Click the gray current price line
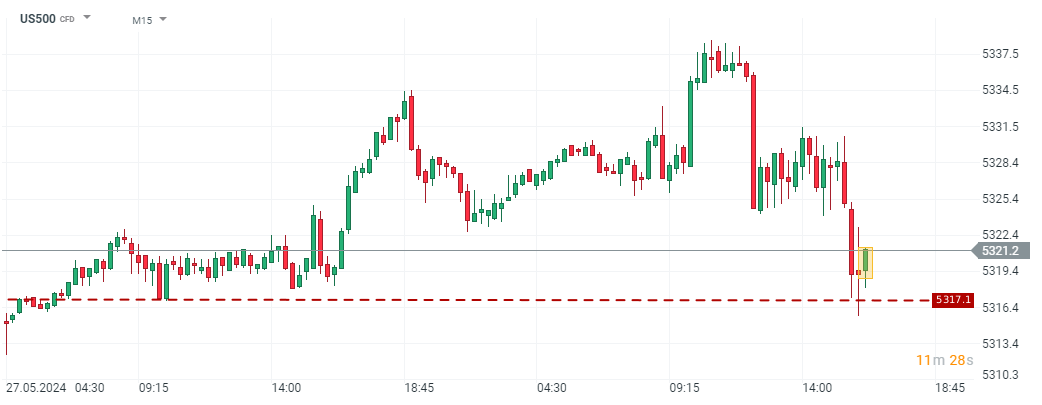The image size is (1042, 405). [500, 250]
